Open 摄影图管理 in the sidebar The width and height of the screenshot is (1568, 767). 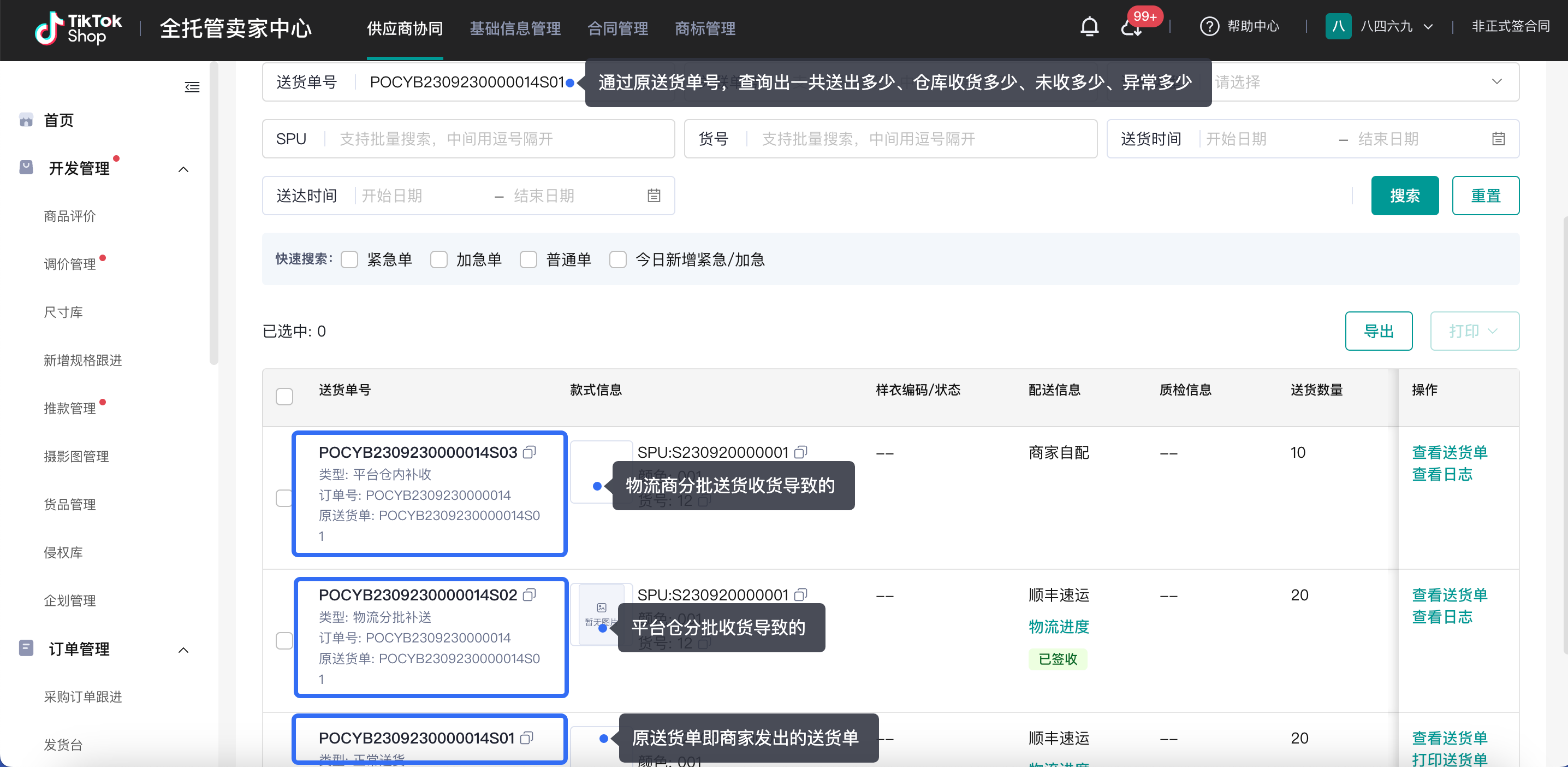click(76, 456)
